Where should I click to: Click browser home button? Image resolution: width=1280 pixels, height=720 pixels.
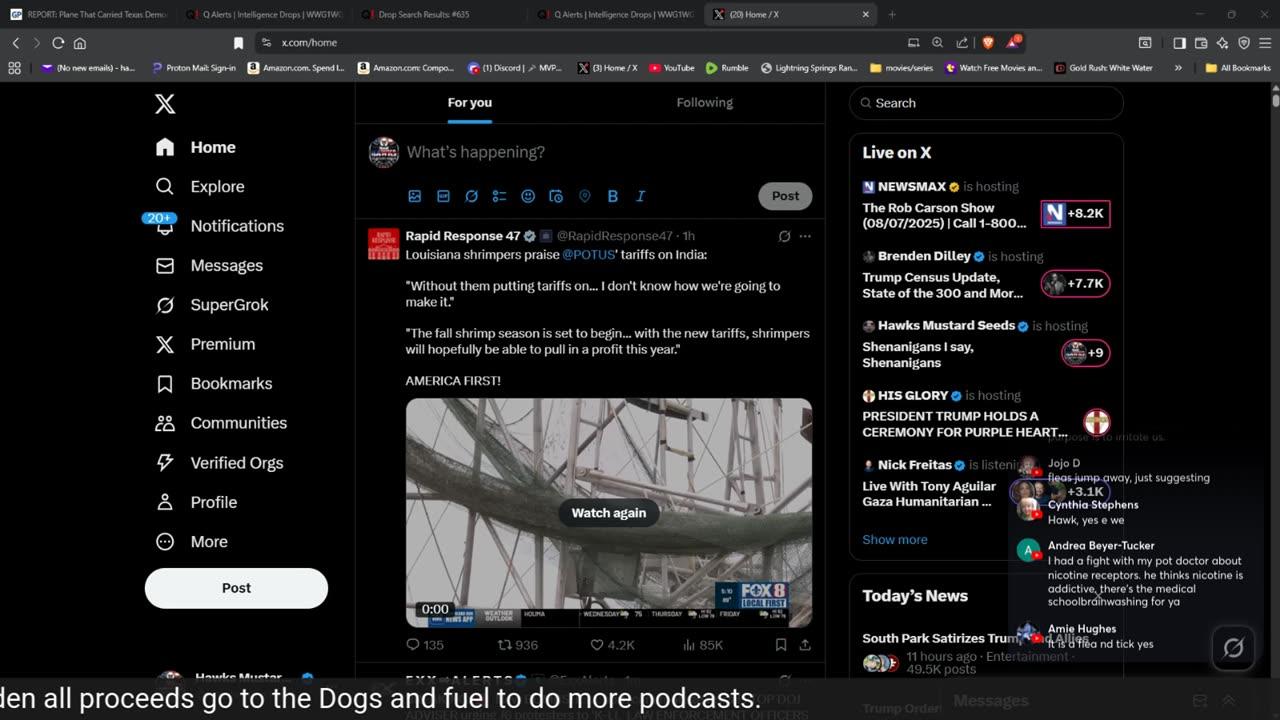[x=80, y=43]
